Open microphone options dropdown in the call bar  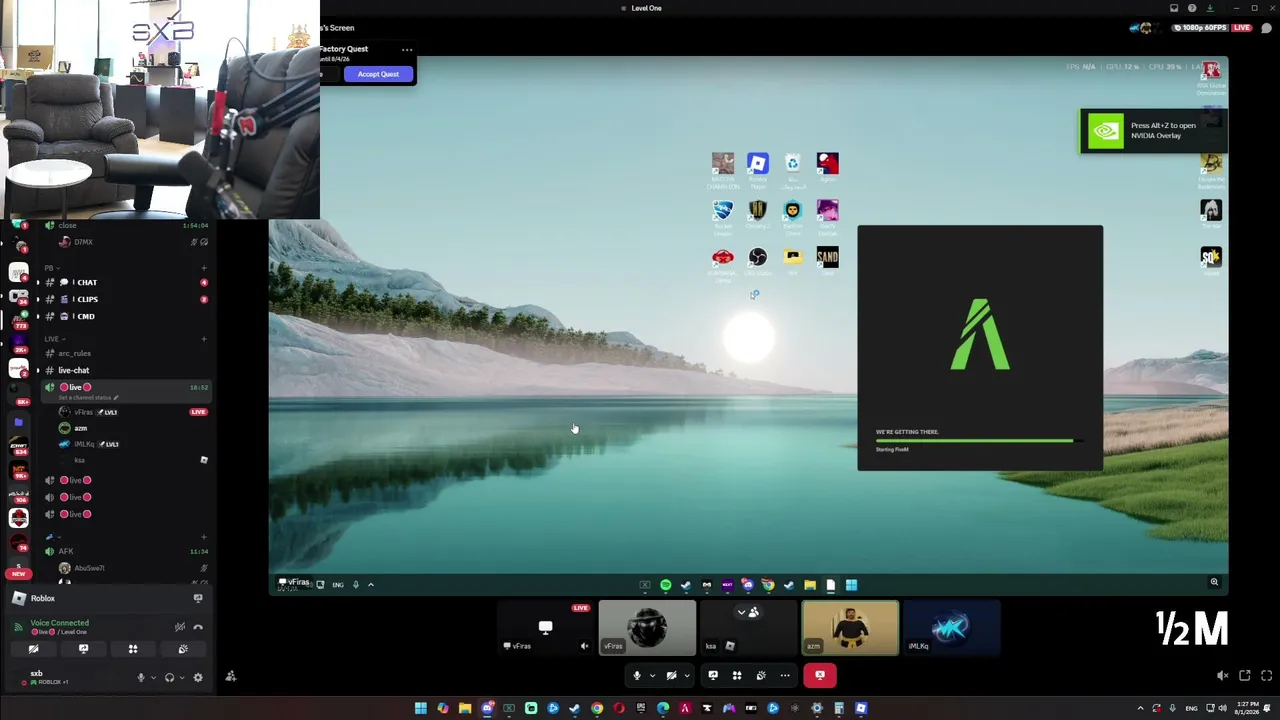click(x=652, y=676)
